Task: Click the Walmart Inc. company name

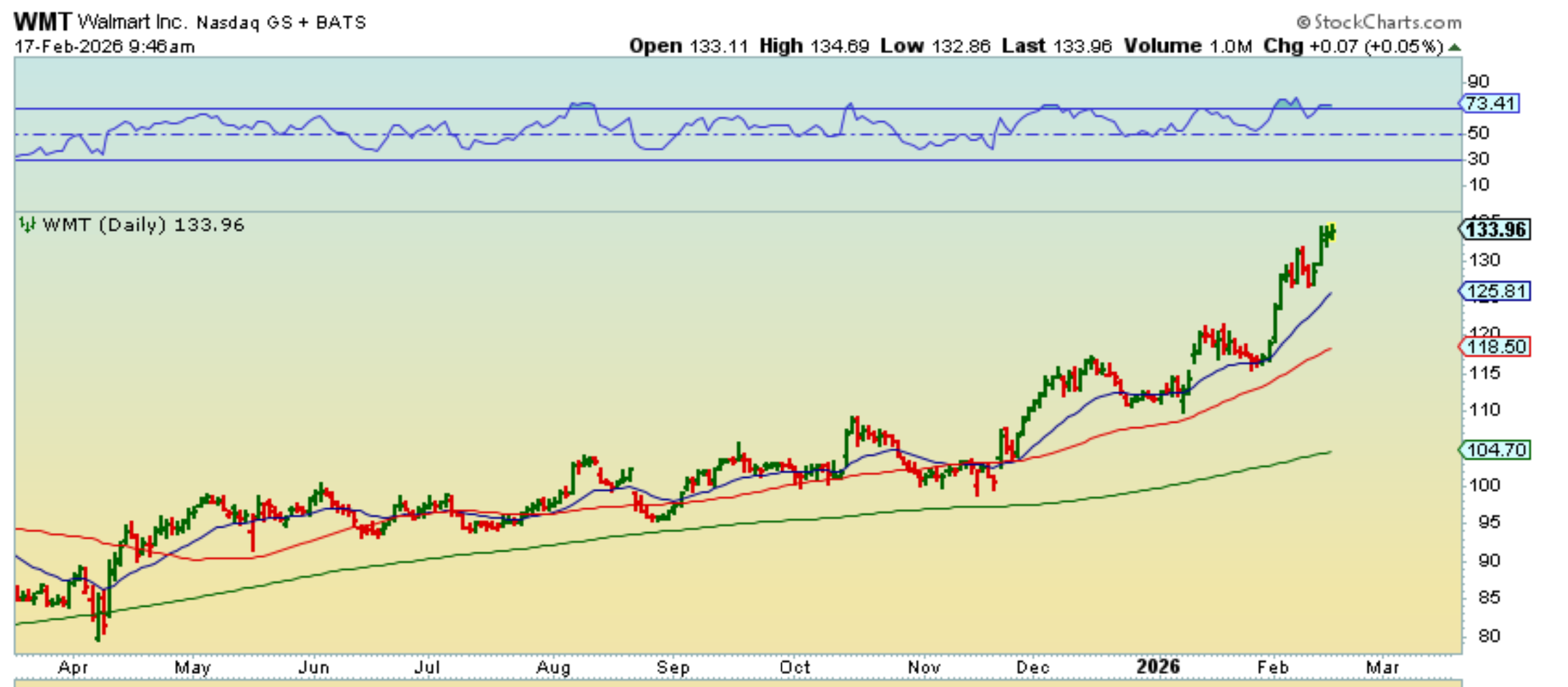Action: (132, 22)
